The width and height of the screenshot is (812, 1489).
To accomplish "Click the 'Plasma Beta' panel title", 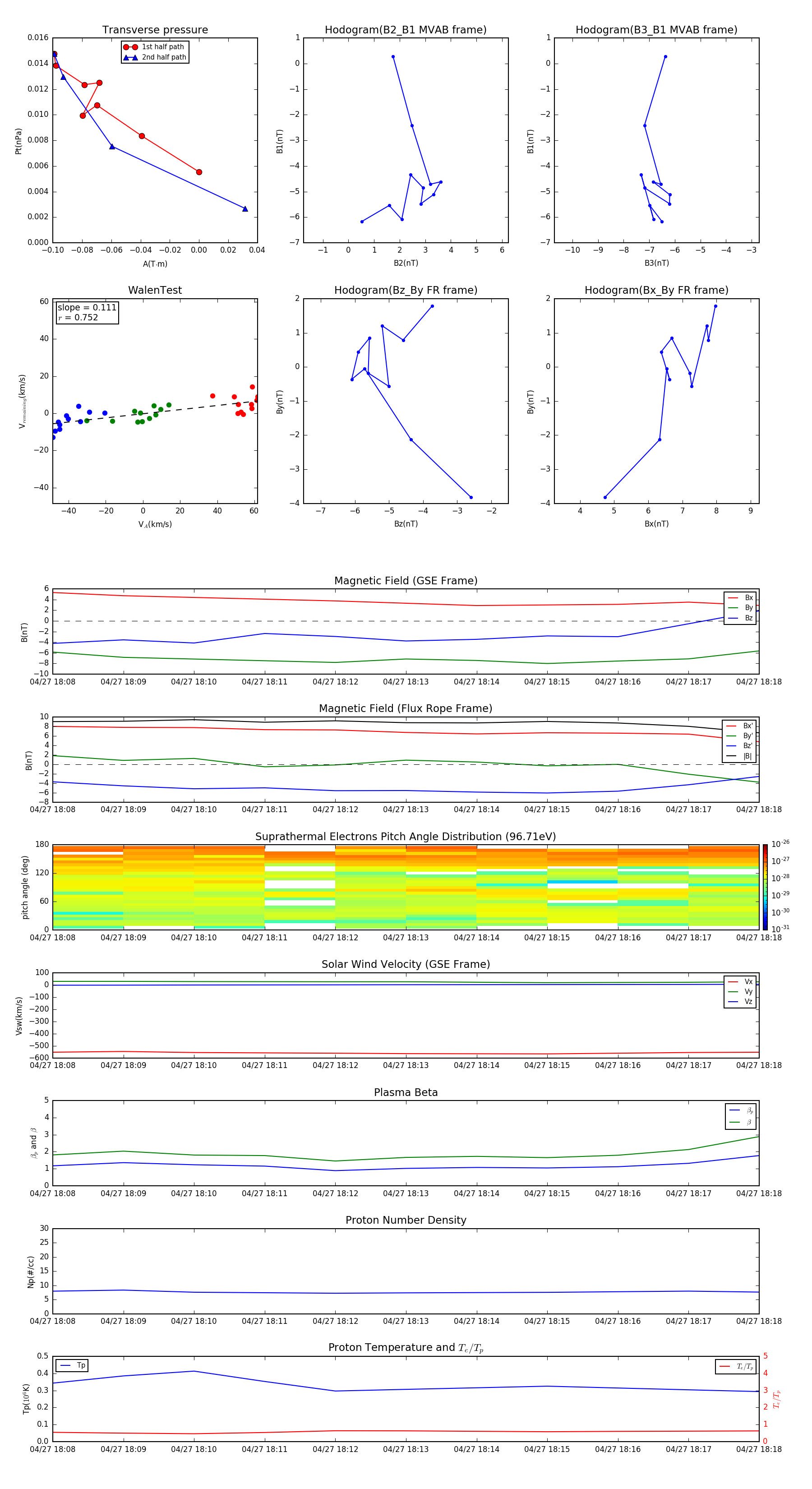I will pyautogui.click(x=406, y=1093).
